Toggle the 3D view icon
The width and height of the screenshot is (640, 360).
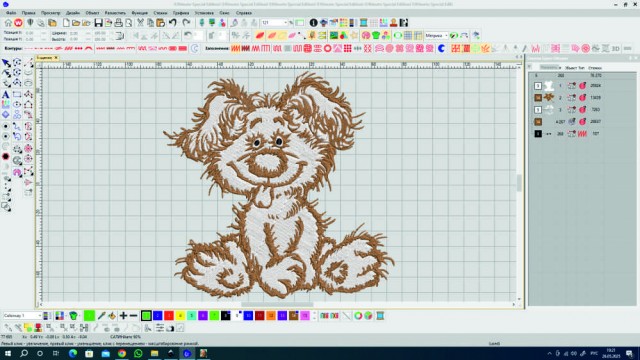(616, 49)
